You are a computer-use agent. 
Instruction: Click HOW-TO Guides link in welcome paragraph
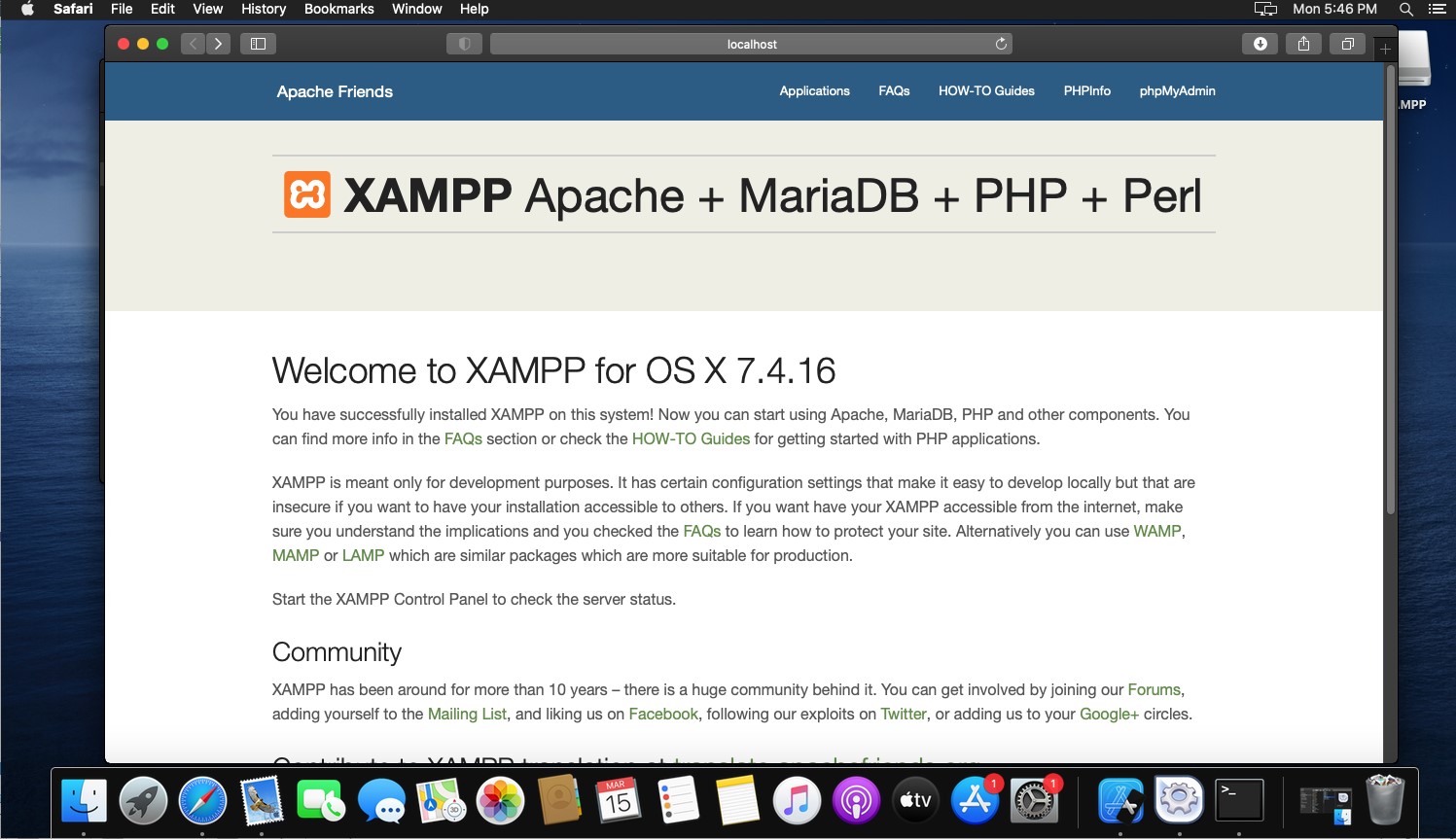pos(691,438)
